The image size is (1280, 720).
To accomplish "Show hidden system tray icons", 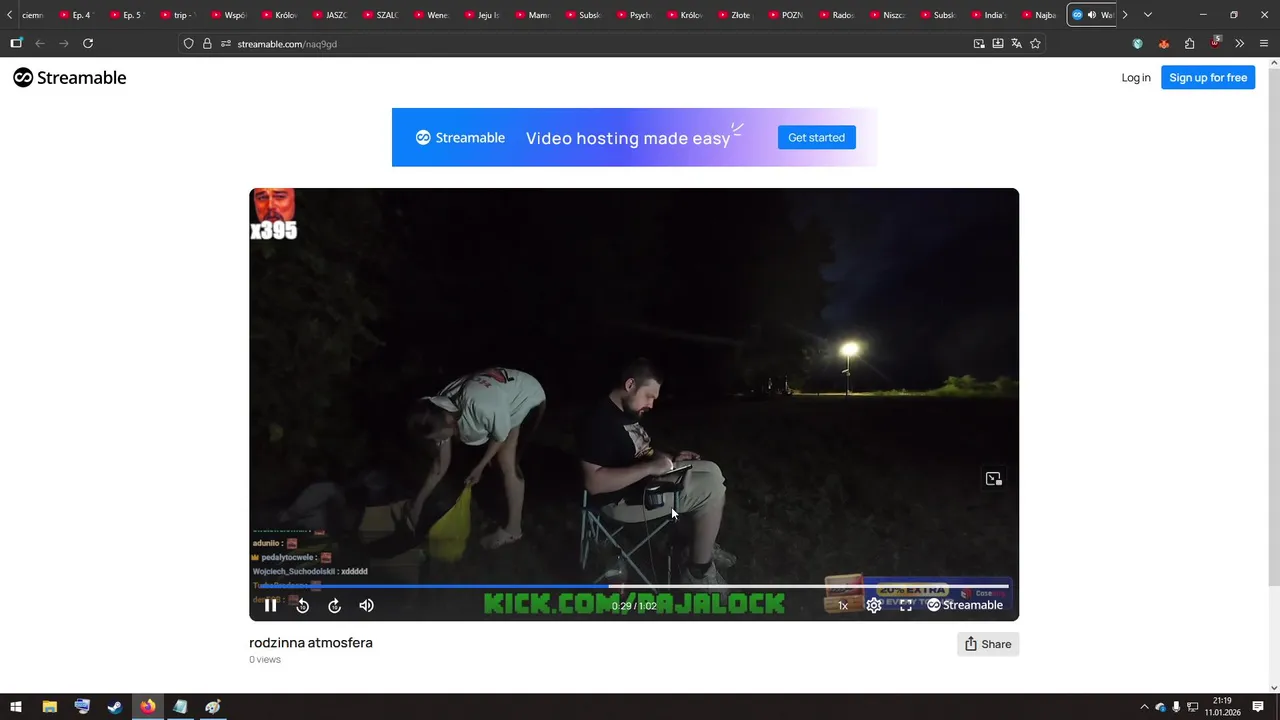I will pos(1144,707).
